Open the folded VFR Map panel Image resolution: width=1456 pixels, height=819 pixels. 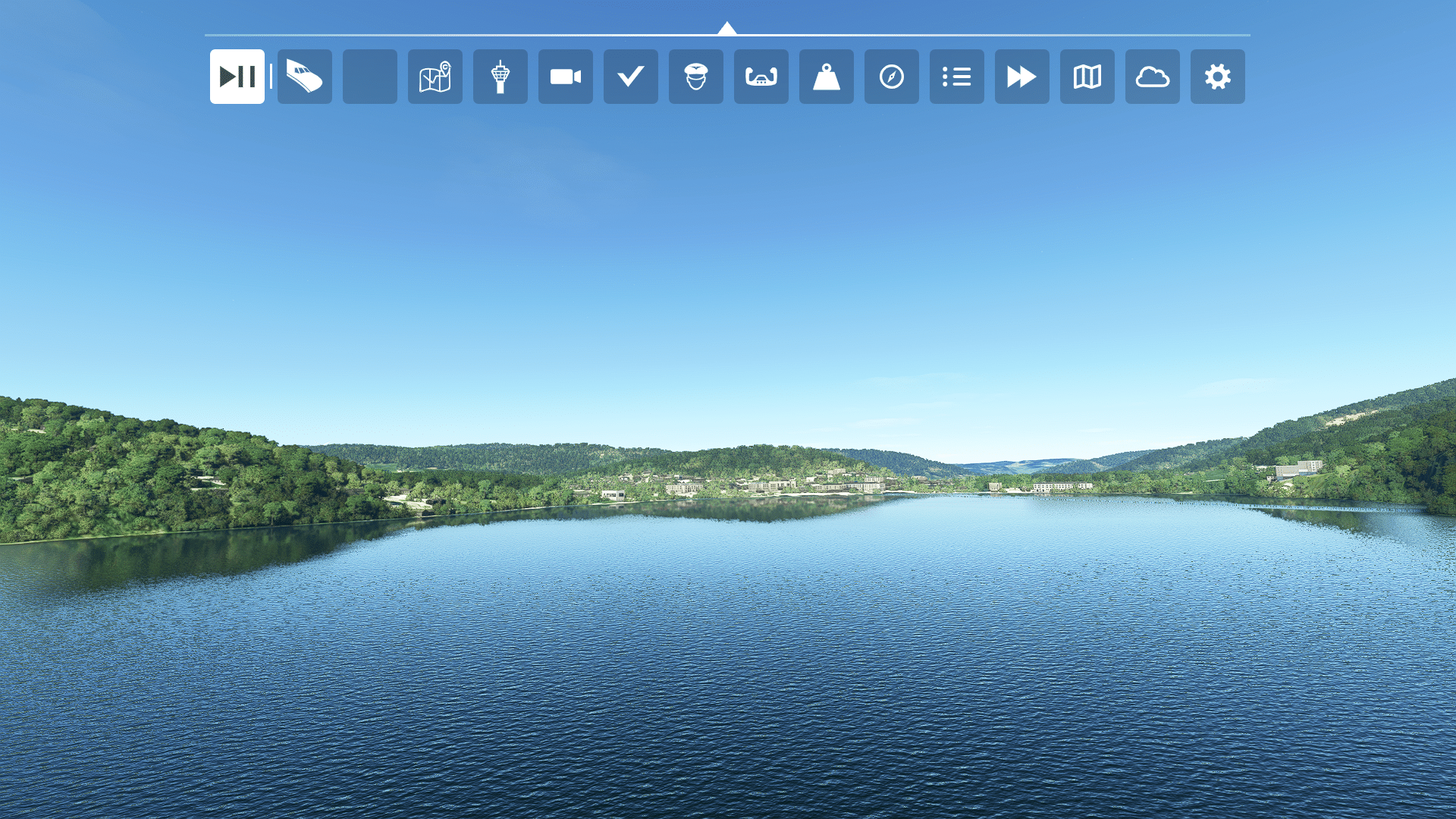[x=1087, y=77]
